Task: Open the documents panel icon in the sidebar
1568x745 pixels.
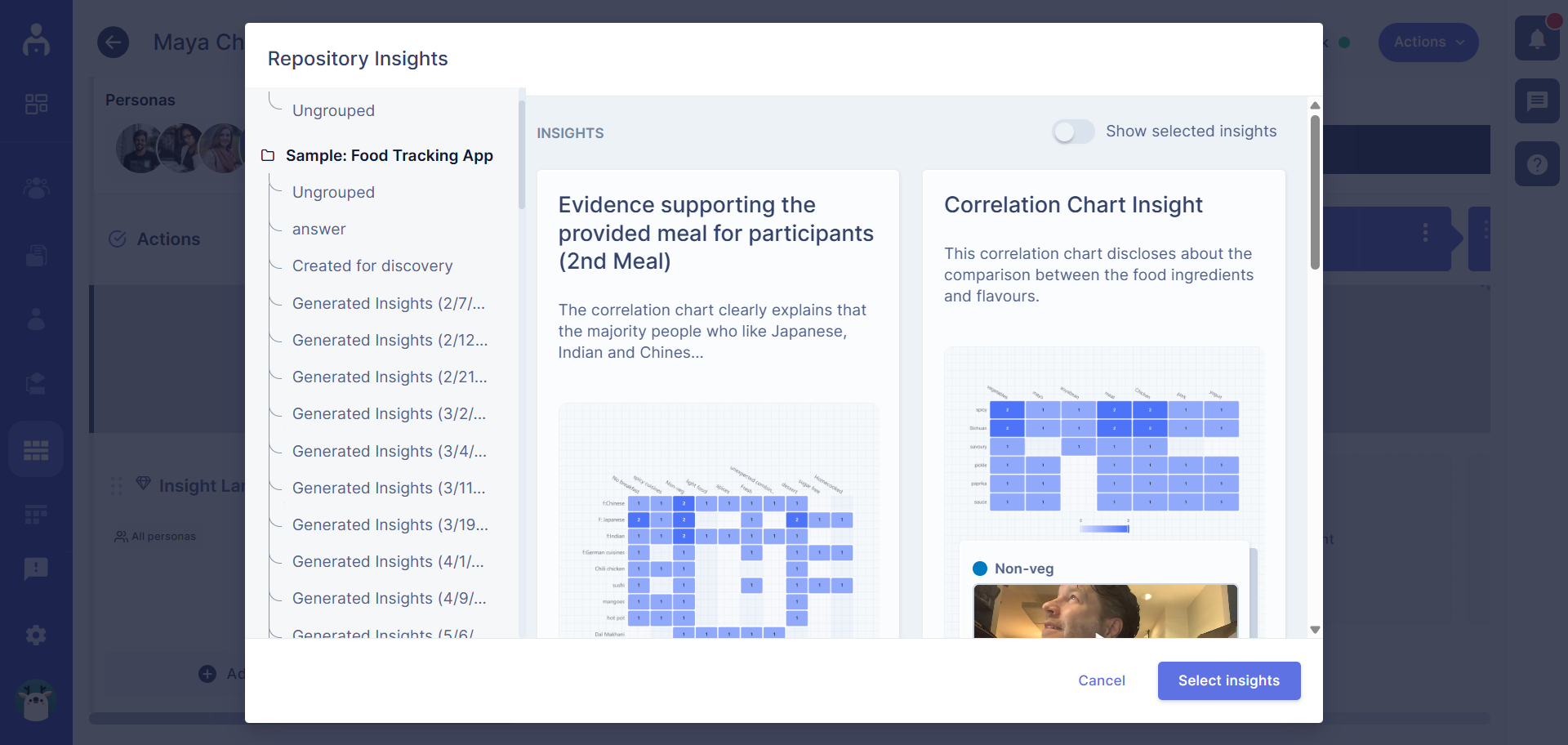Action: 36,255
